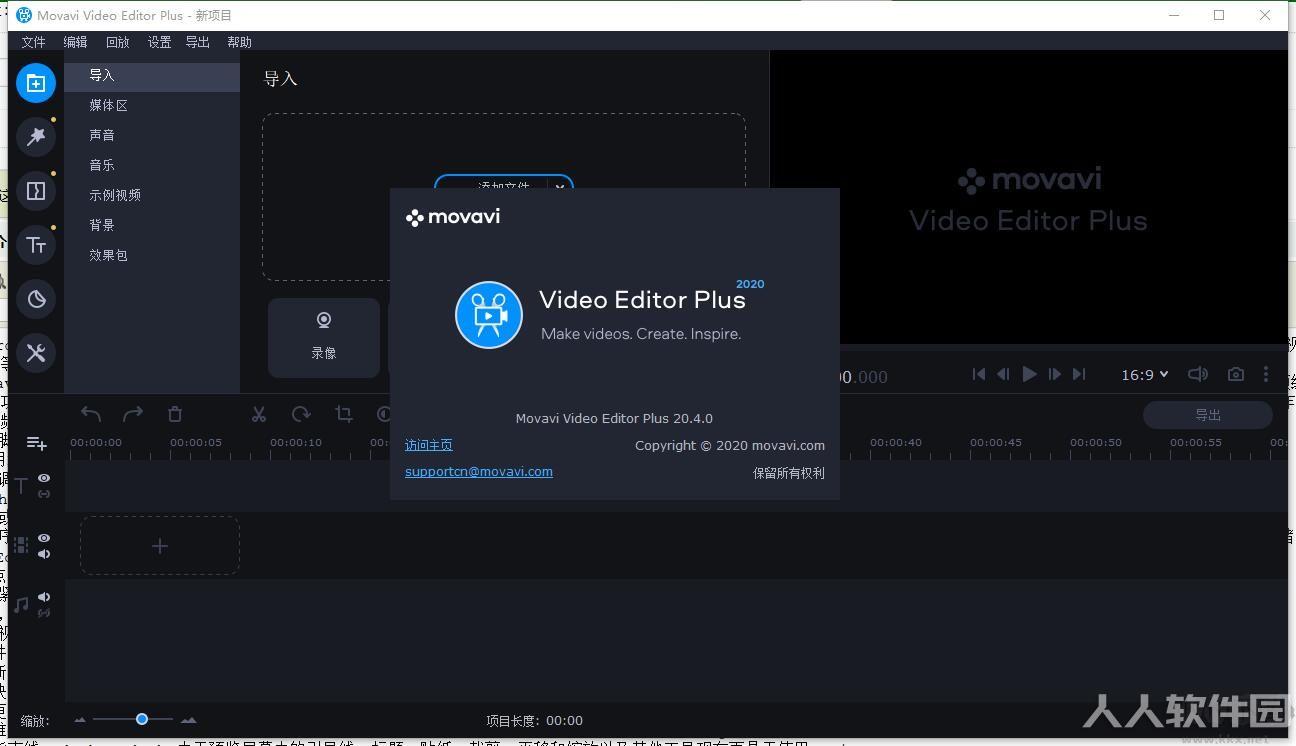The image size is (1296, 746).
Task: Mute the audio track speaker
Action: pos(44,597)
